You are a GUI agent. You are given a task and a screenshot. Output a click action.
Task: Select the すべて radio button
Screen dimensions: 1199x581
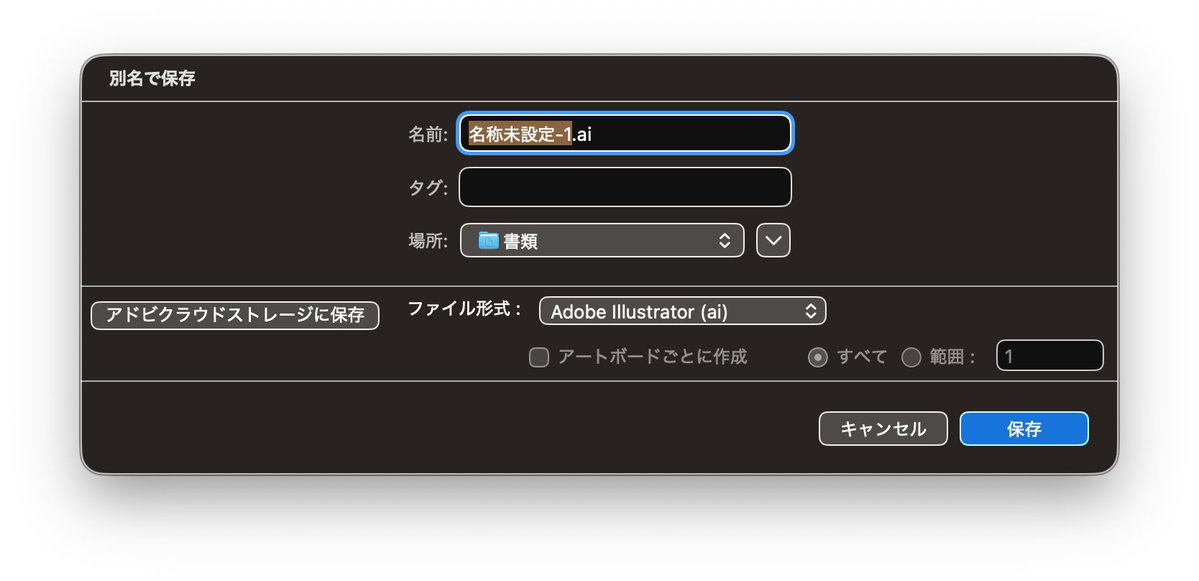click(x=817, y=357)
